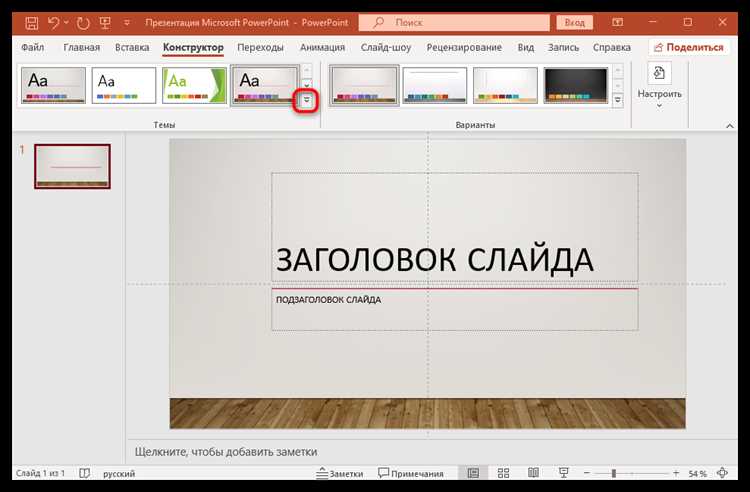This screenshot has height=492, width=750.
Task: Select the fourth highlighted theme thumbnail
Action: coord(265,85)
